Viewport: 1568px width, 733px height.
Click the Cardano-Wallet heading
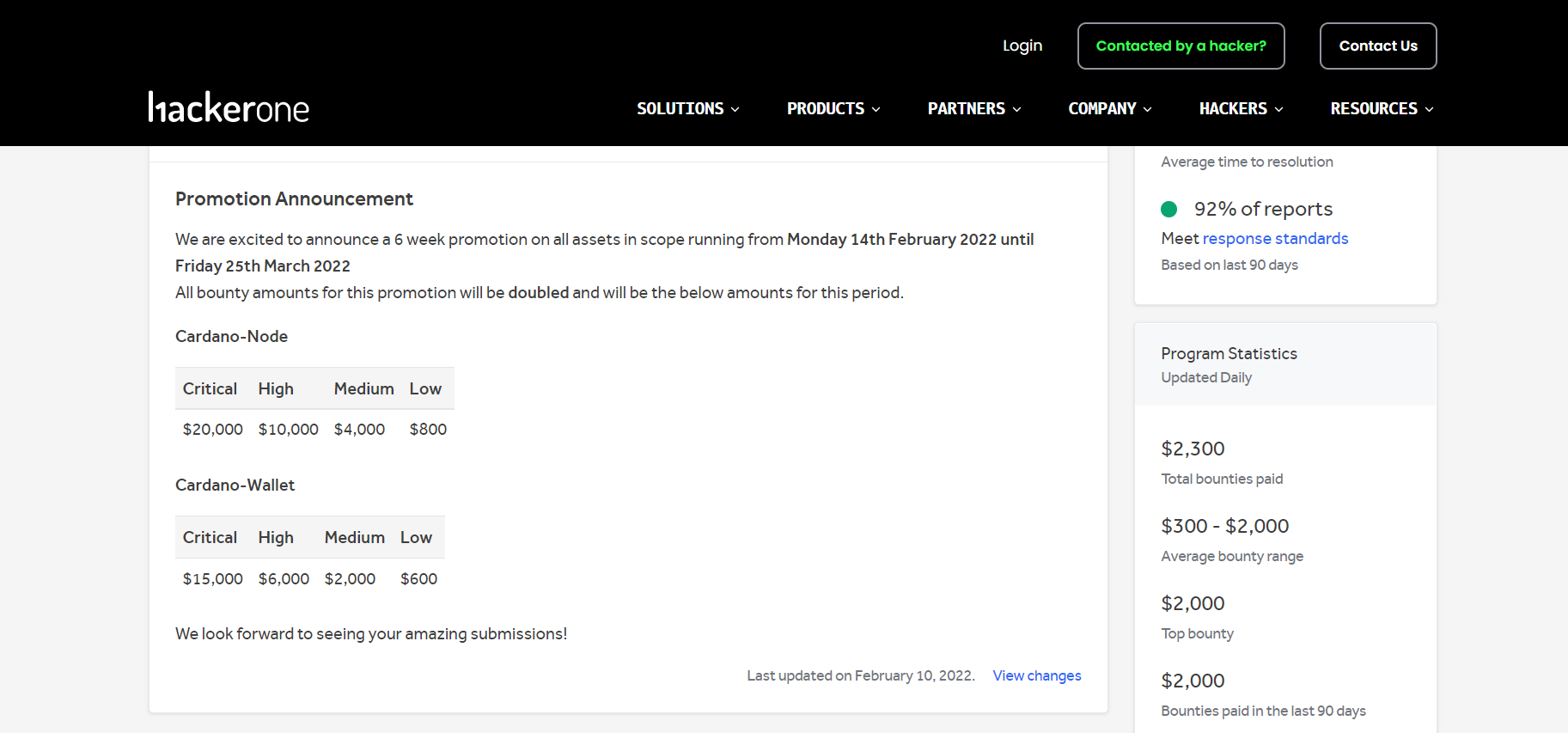(235, 485)
